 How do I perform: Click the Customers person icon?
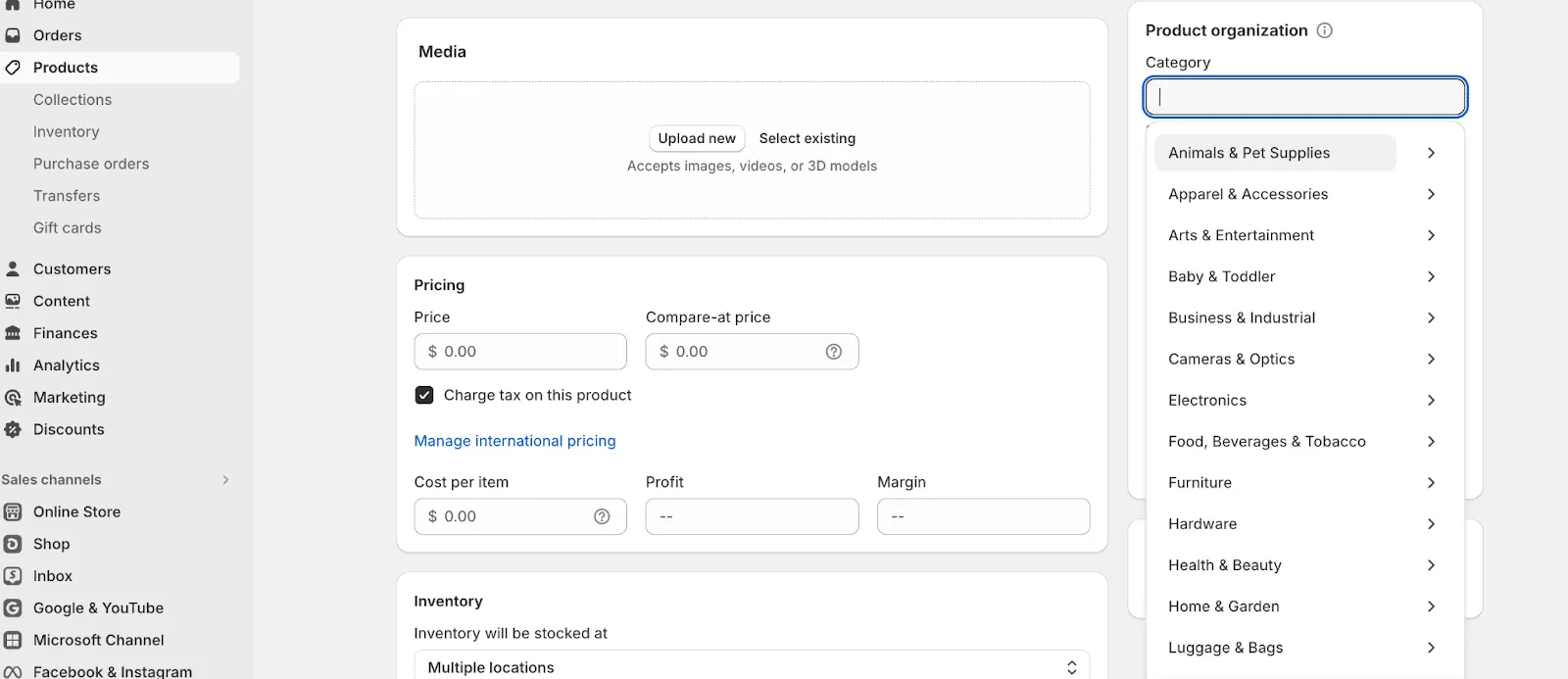13,268
